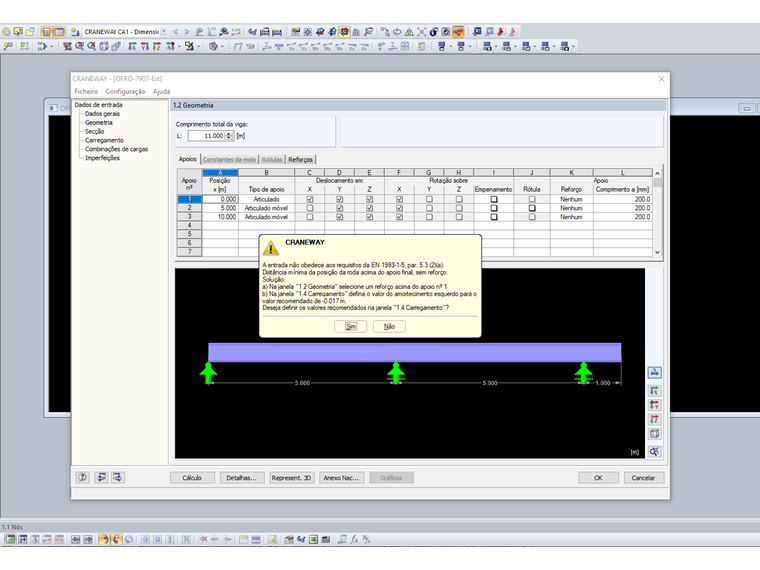Image resolution: width=760 pixels, height=570 pixels.
Task: Click the zoom window magnifier toolbar icon
Action: coord(79,46)
